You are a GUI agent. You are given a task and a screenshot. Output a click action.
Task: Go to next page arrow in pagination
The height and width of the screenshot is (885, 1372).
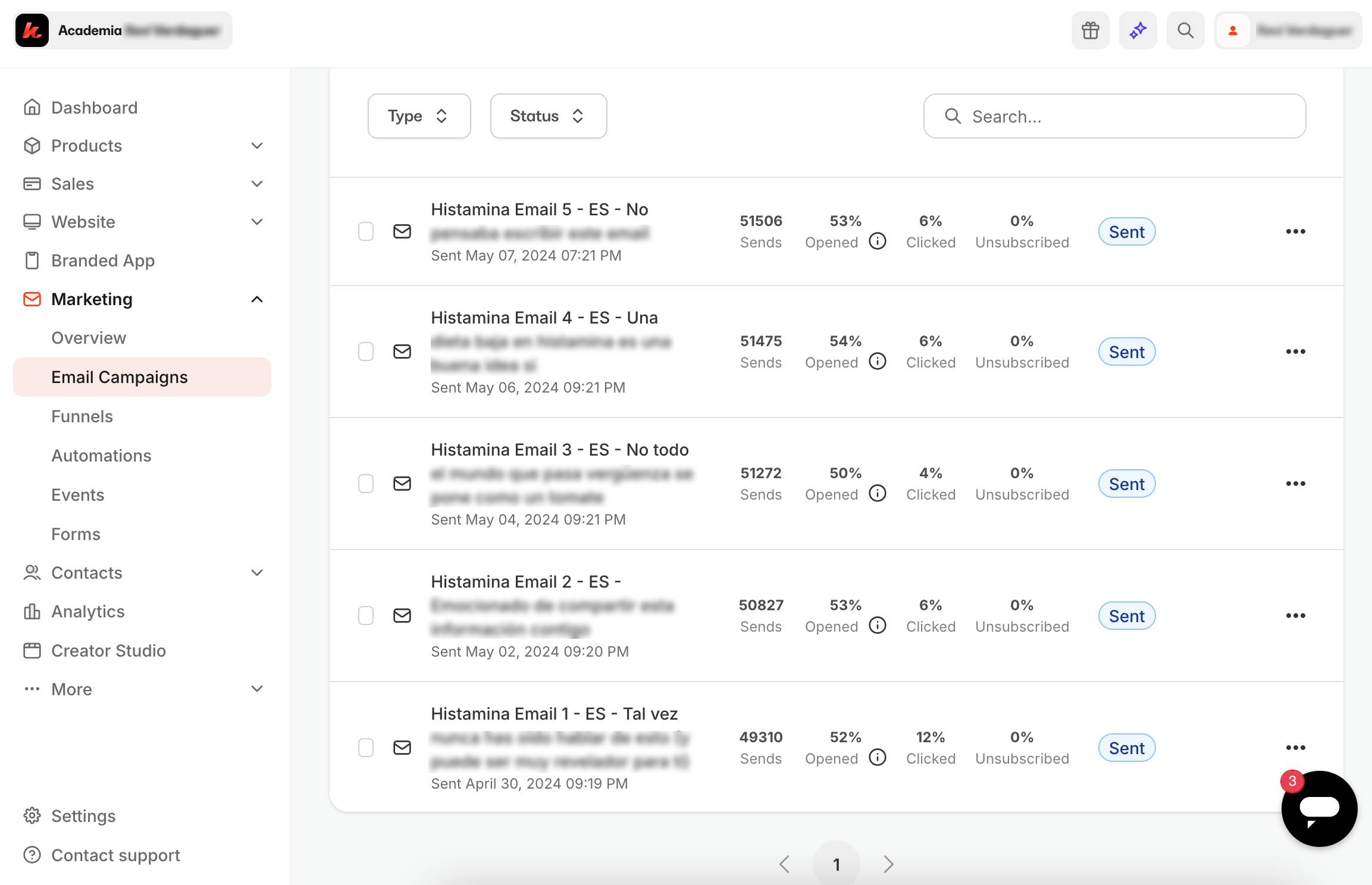click(x=888, y=864)
